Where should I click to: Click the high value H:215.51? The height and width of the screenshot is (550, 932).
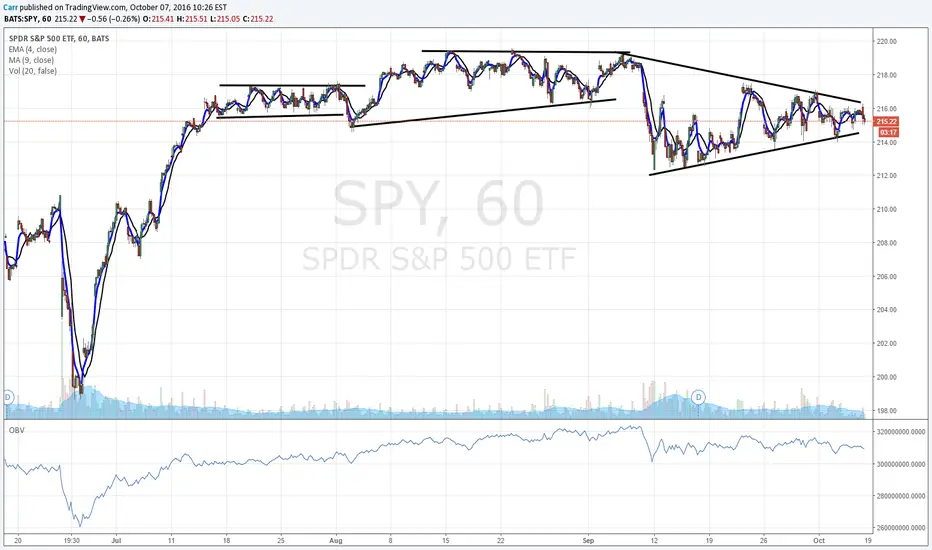point(192,19)
